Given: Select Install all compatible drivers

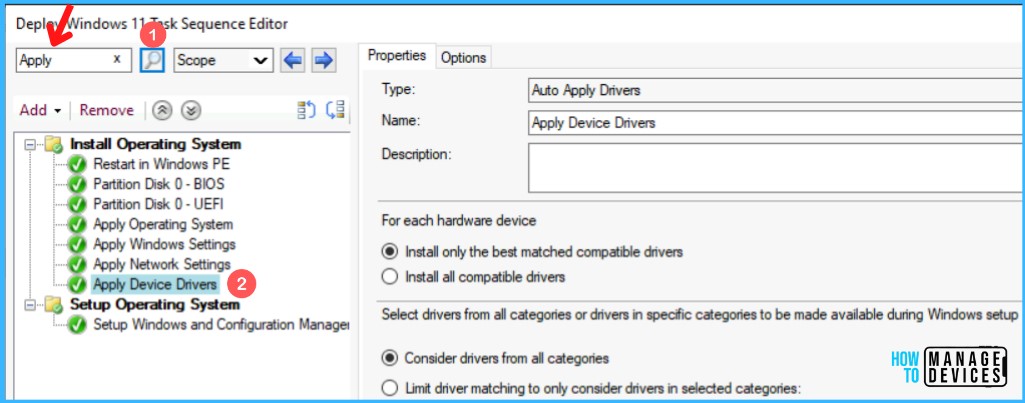Looking at the screenshot, I should tap(390, 277).
